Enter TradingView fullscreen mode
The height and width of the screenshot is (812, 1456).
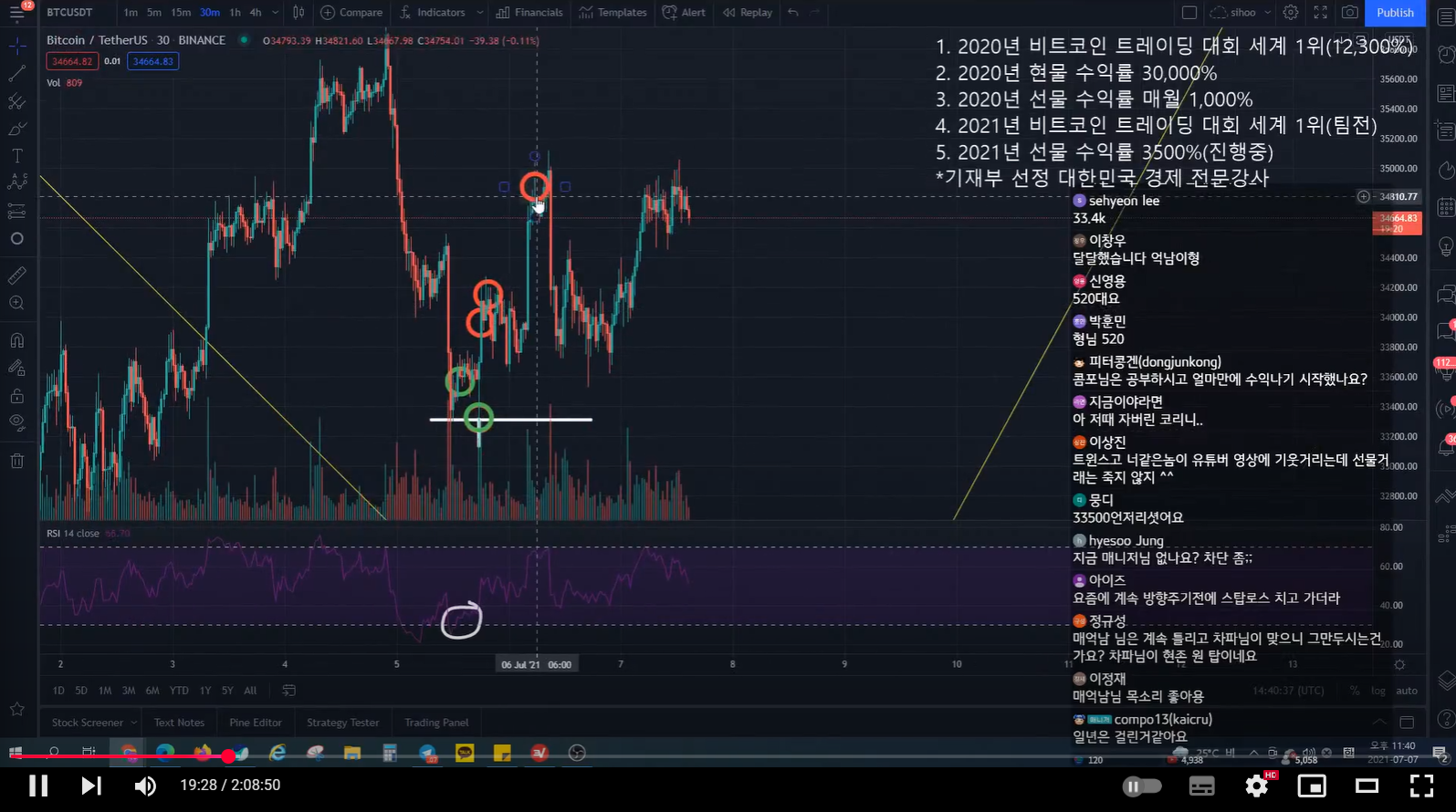[1320, 13]
